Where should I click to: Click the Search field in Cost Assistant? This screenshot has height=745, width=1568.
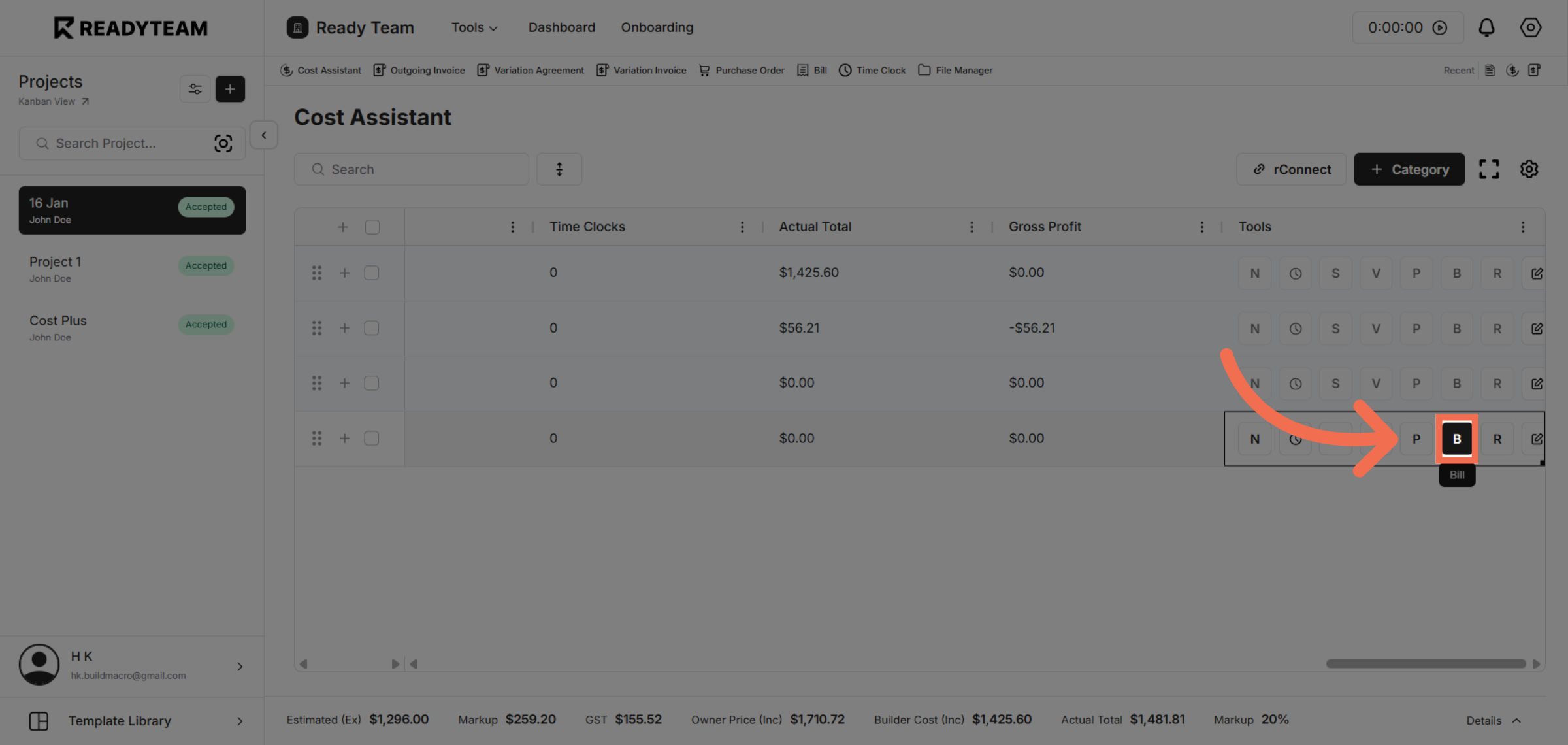pos(411,169)
